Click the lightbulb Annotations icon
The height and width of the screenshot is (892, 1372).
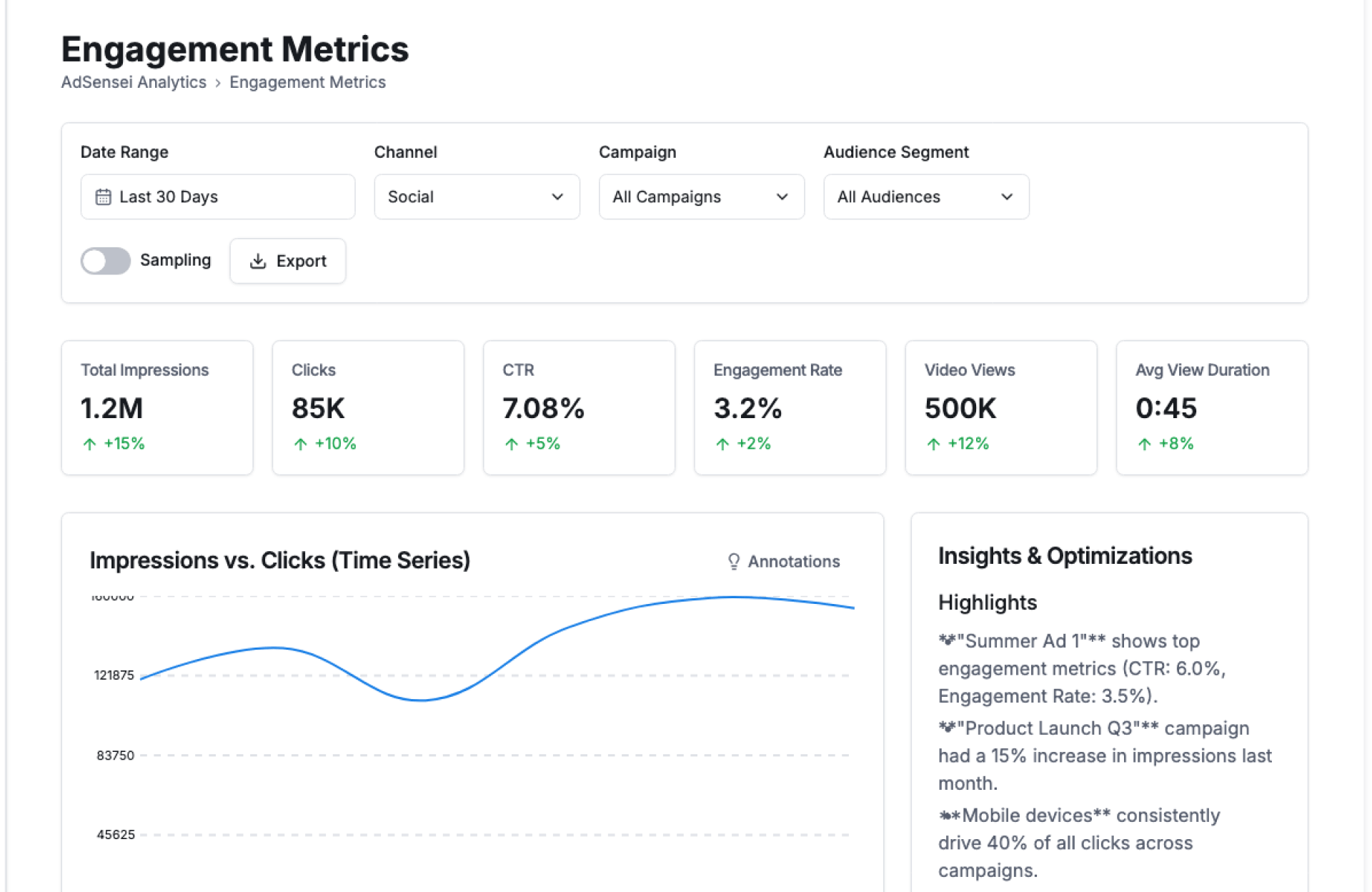pyautogui.click(x=733, y=562)
